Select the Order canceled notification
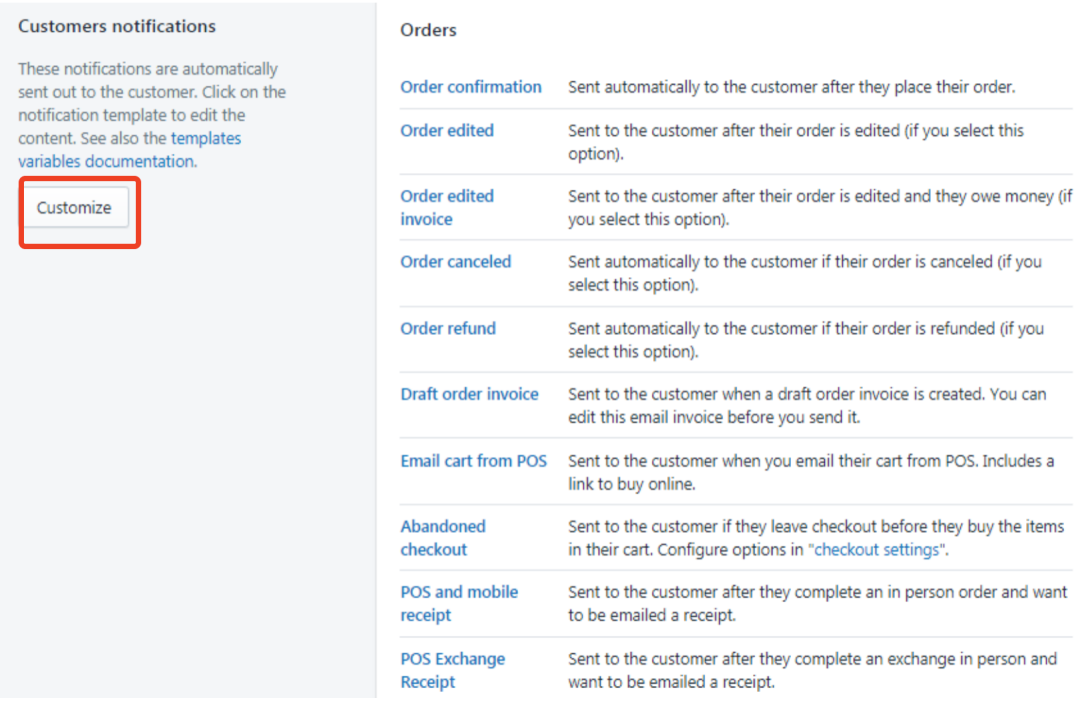1080x702 pixels. [x=456, y=262]
